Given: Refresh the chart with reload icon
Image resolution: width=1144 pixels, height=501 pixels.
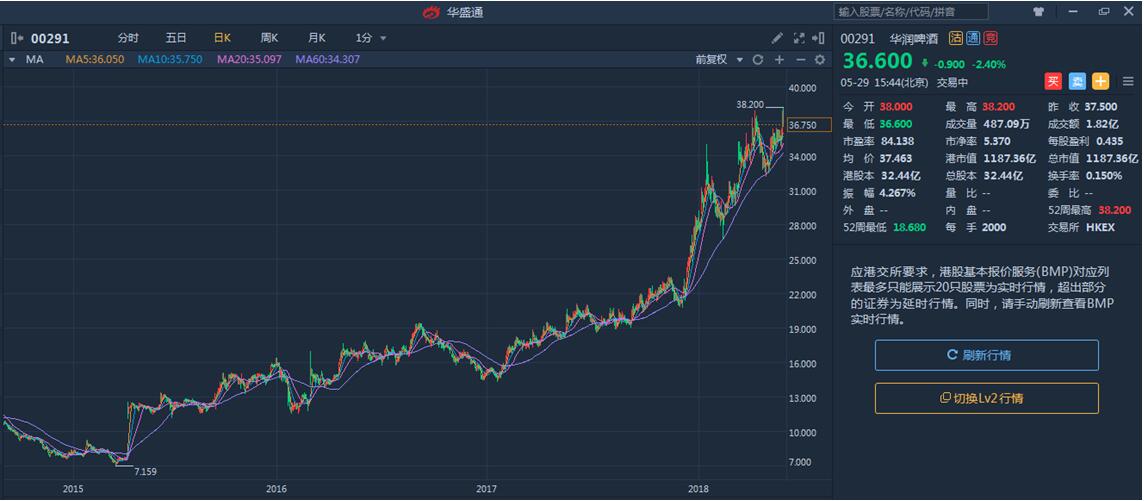Looking at the screenshot, I should tap(758, 60).
